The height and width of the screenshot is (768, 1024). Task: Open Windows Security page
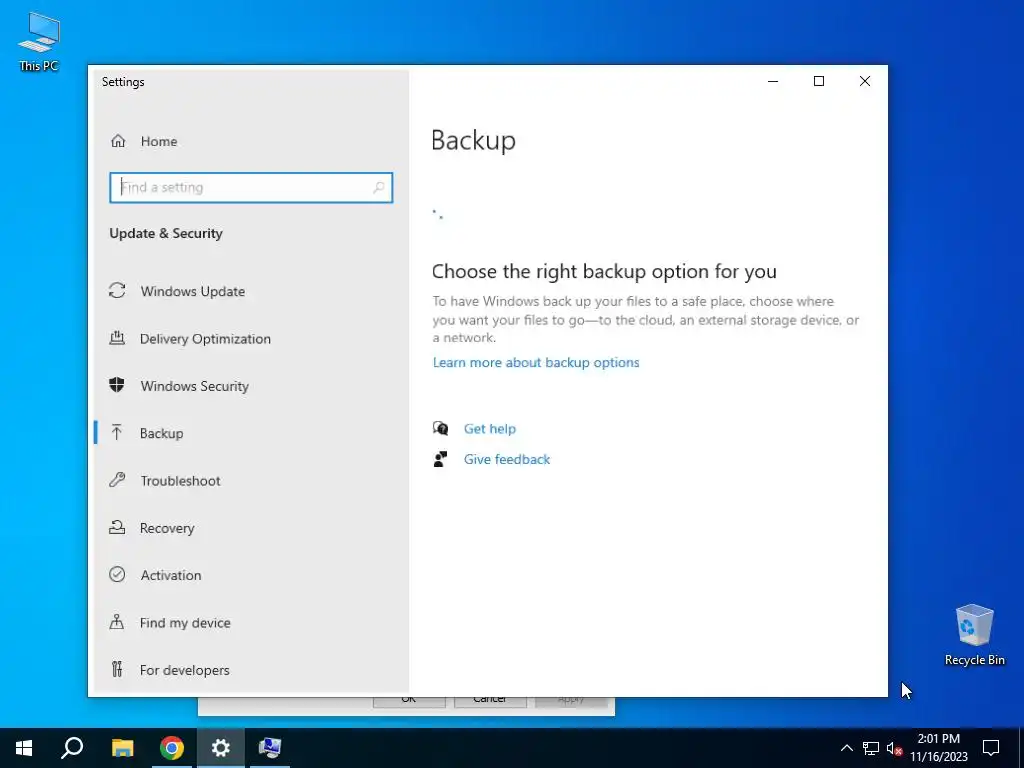click(195, 386)
